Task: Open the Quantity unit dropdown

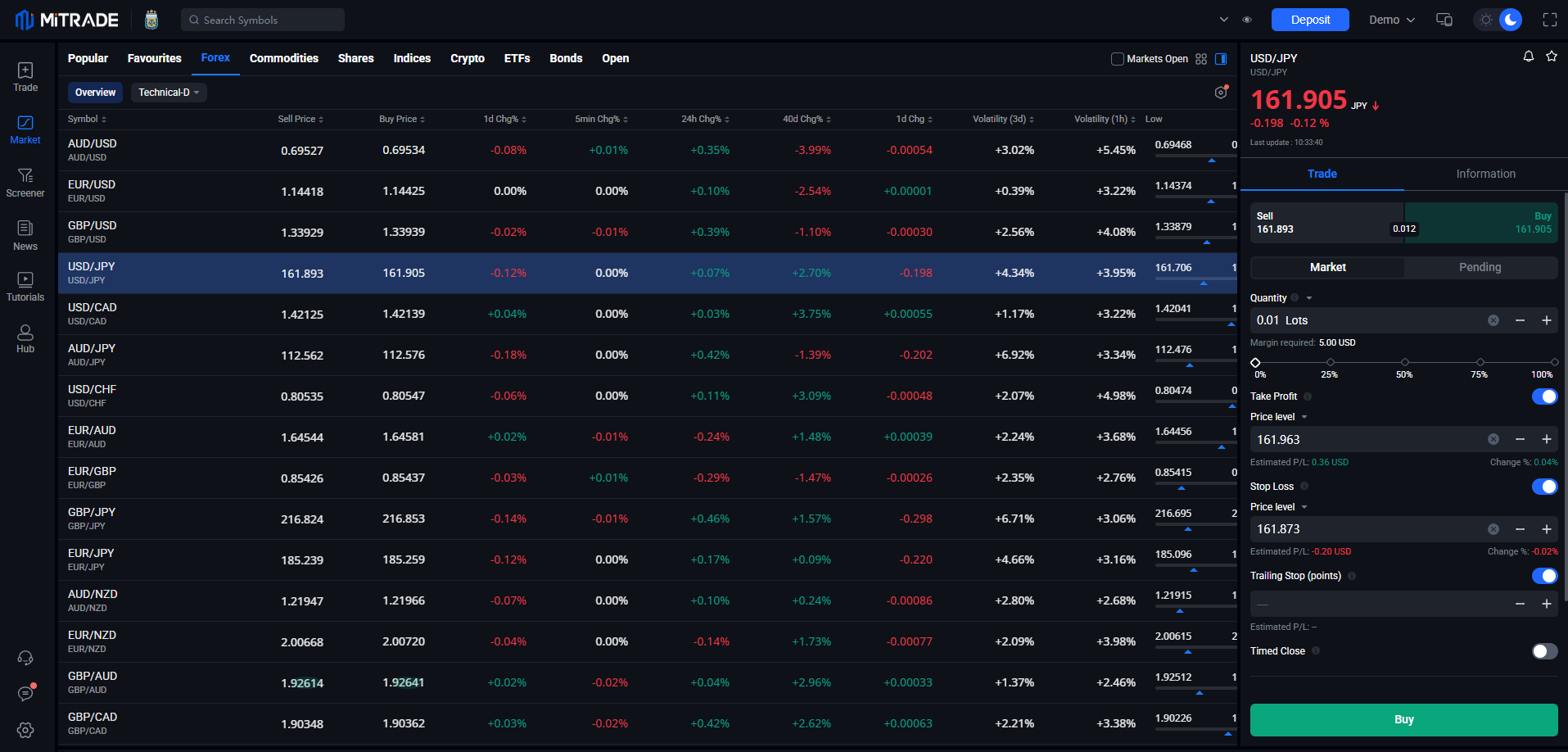Action: pos(1309,298)
